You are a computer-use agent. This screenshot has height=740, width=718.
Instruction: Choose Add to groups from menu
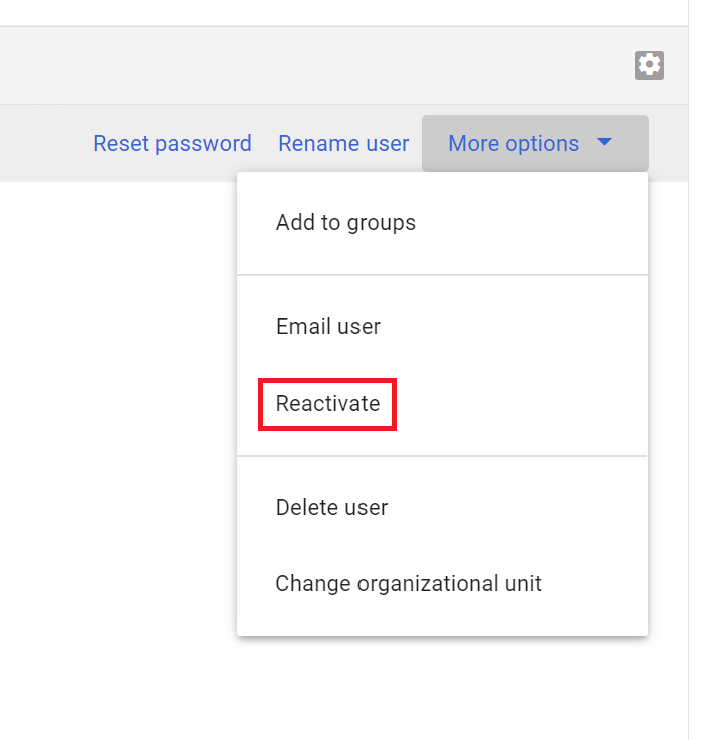click(x=442, y=223)
